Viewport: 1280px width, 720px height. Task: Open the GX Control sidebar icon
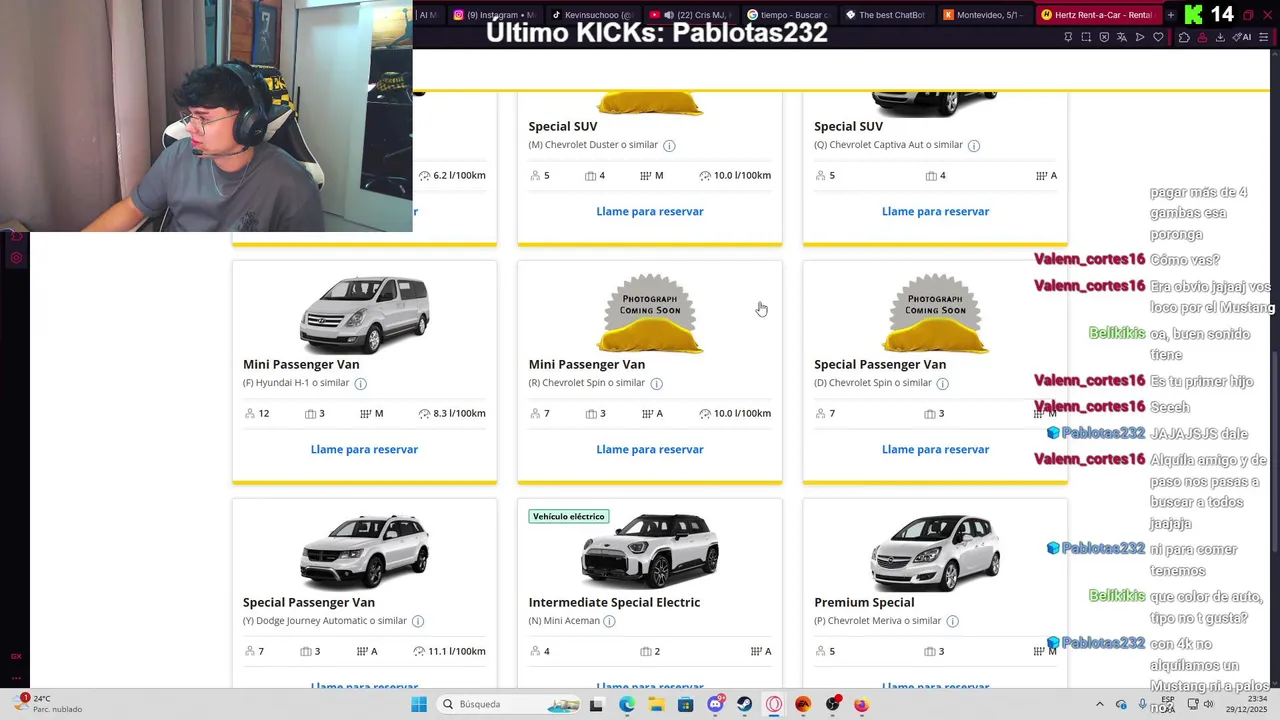pos(16,656)
